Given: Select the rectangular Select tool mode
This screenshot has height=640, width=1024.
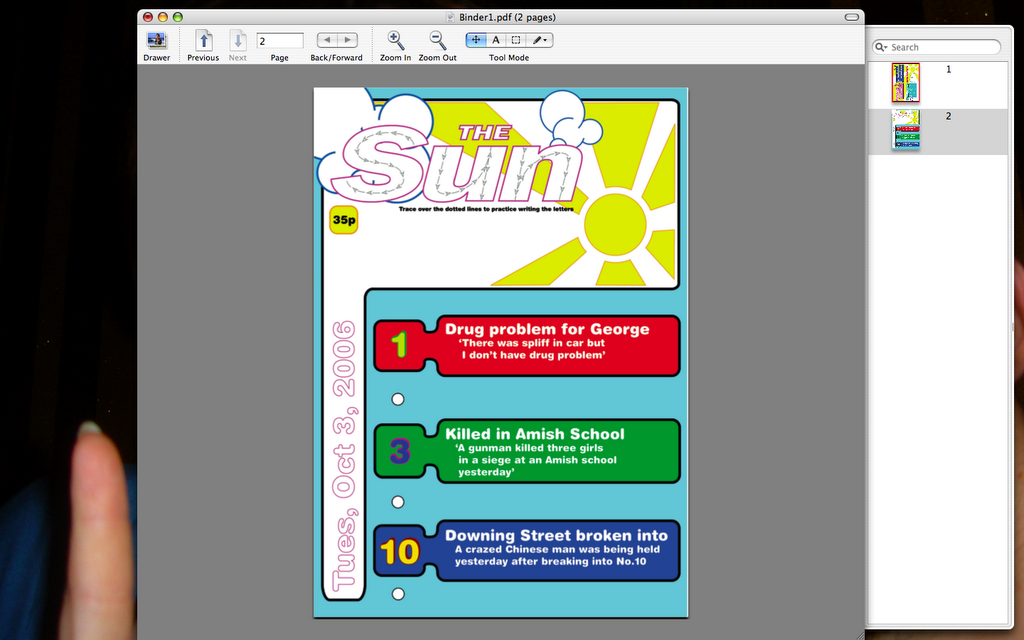Looking at the screenshot, I should pos(516,40).
